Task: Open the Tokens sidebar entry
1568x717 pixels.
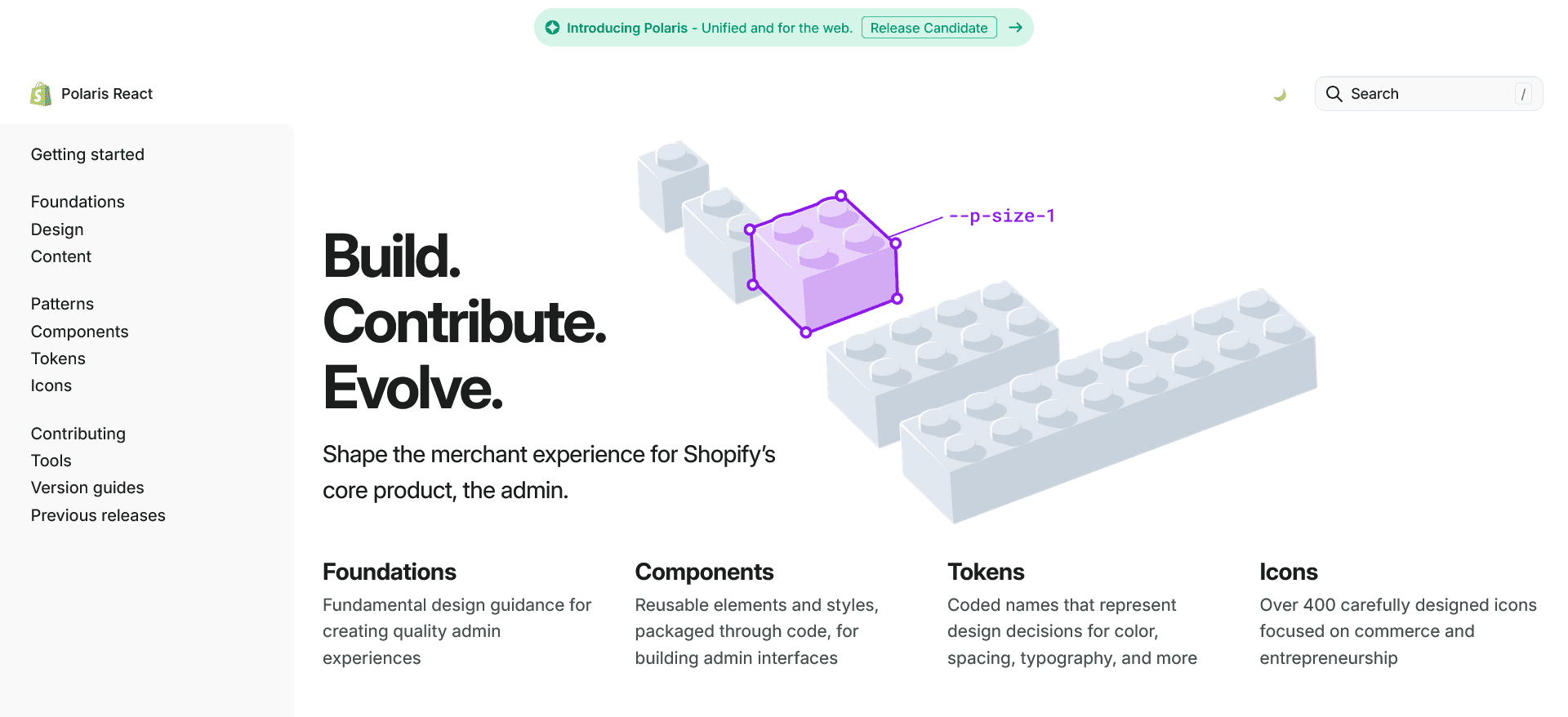Action: [x=58, y=358]
